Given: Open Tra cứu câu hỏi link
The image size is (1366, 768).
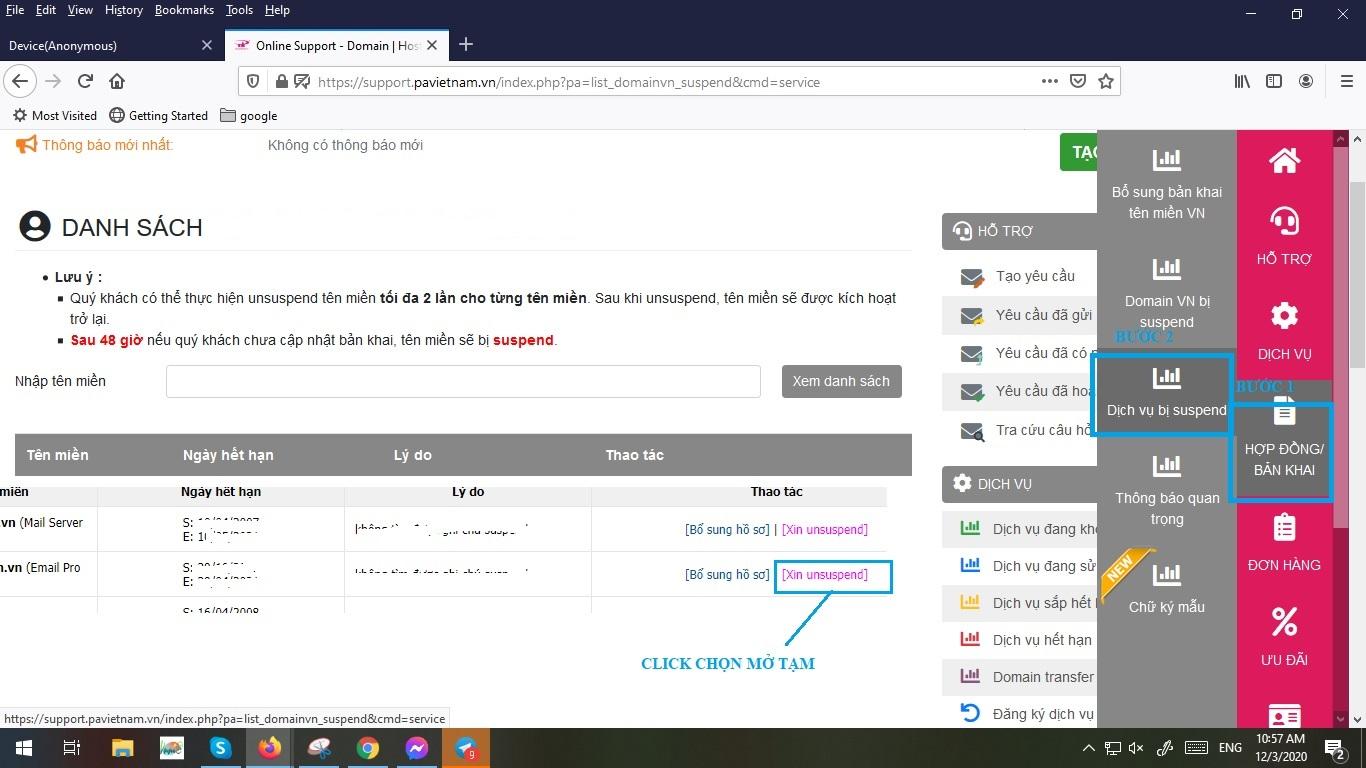Looking at the screenshot, I should point(1044,430).
